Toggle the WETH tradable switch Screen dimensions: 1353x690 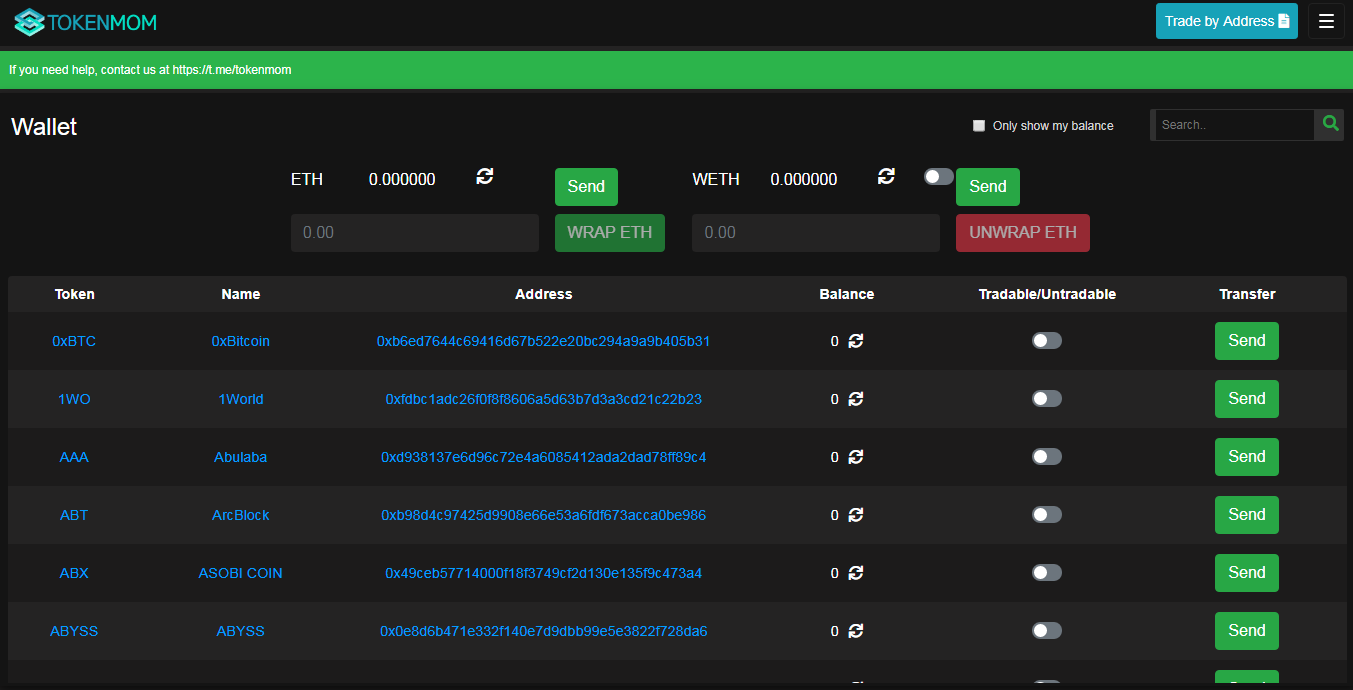[x=938, y=177]
